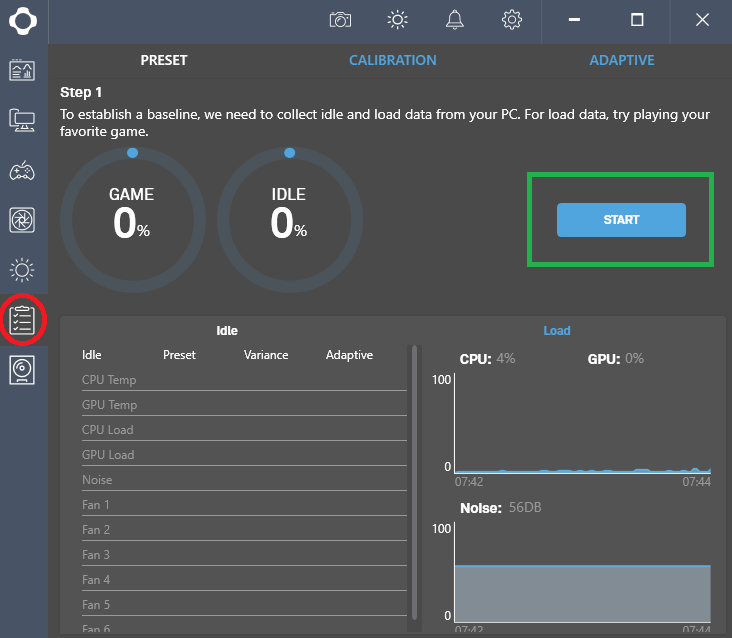Select the GPU Temp row
The width and height of the screenshot is (732, 638).
point(244,405)
